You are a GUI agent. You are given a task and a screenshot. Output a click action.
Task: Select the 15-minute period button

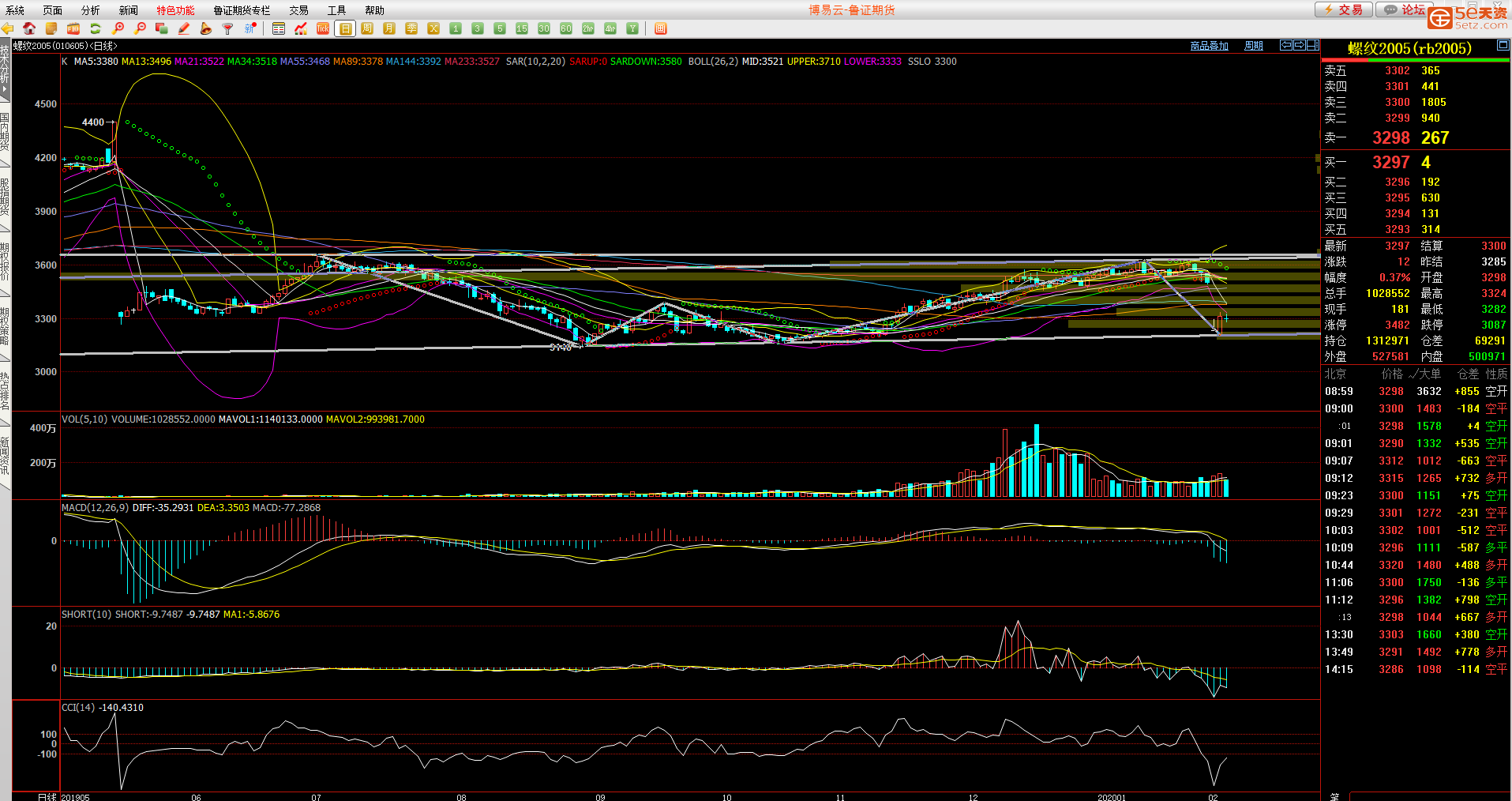point(522,28)
